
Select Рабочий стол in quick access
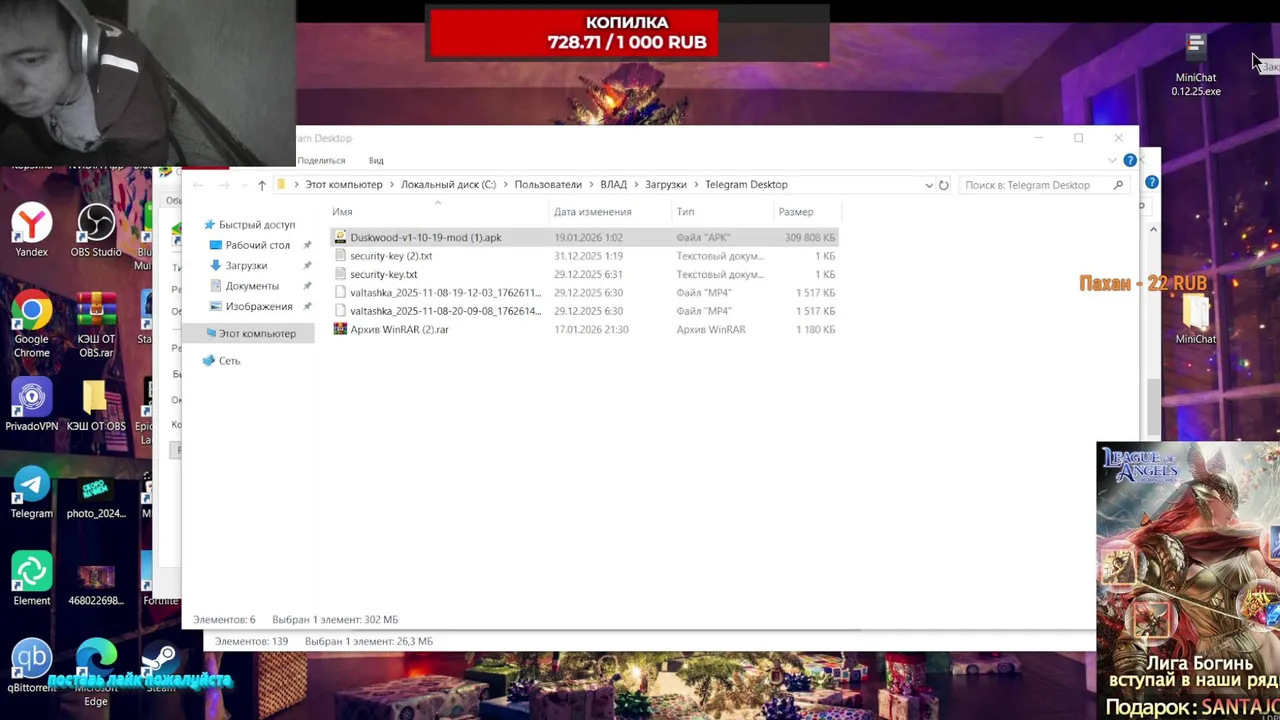coord(258,245)
